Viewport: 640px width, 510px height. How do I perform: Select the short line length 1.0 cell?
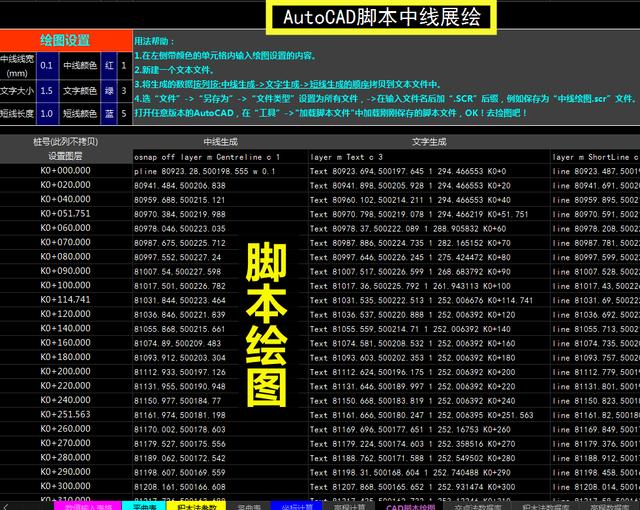47,113
